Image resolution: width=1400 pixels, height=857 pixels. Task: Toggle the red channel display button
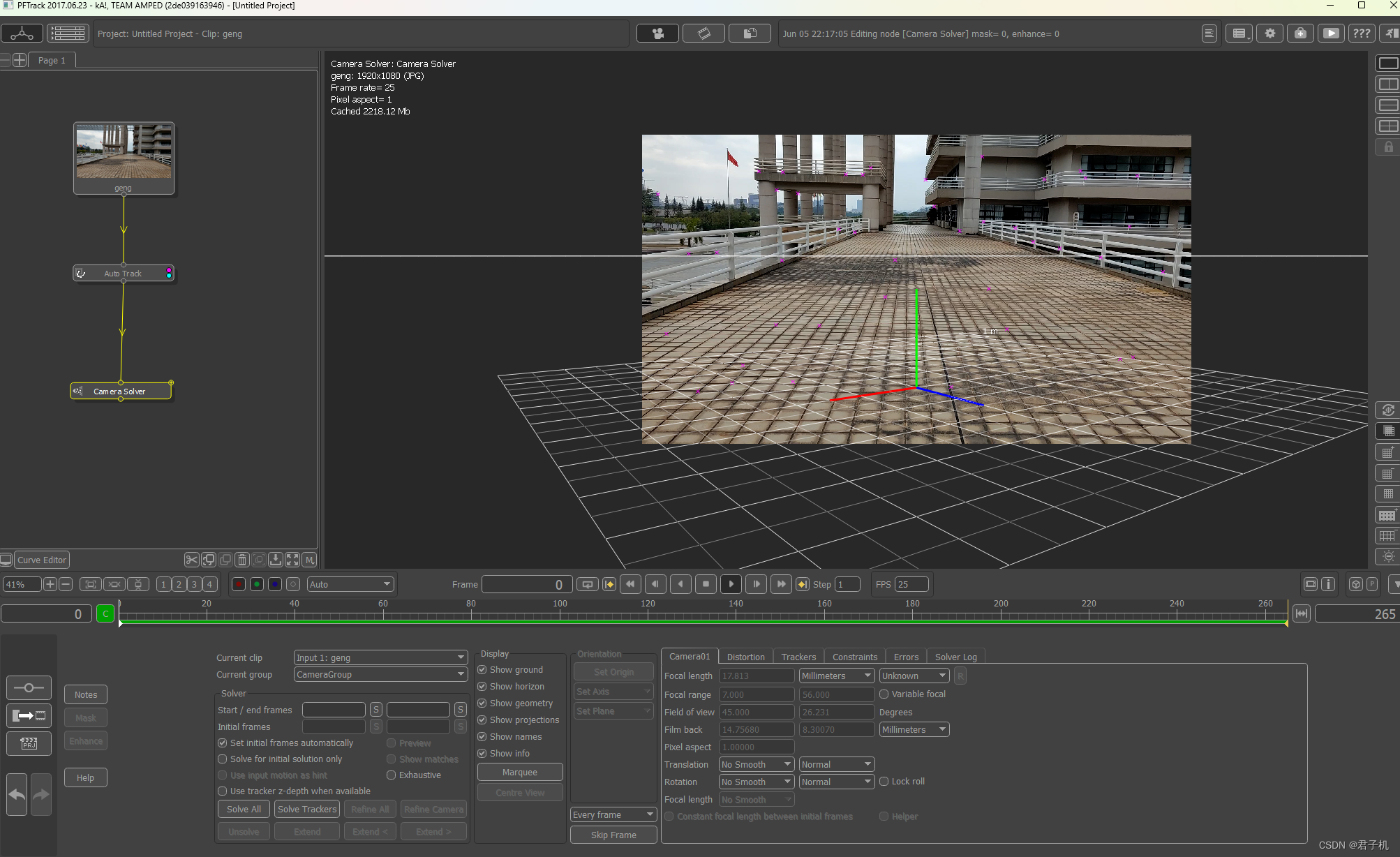click(x=239, y=584)
